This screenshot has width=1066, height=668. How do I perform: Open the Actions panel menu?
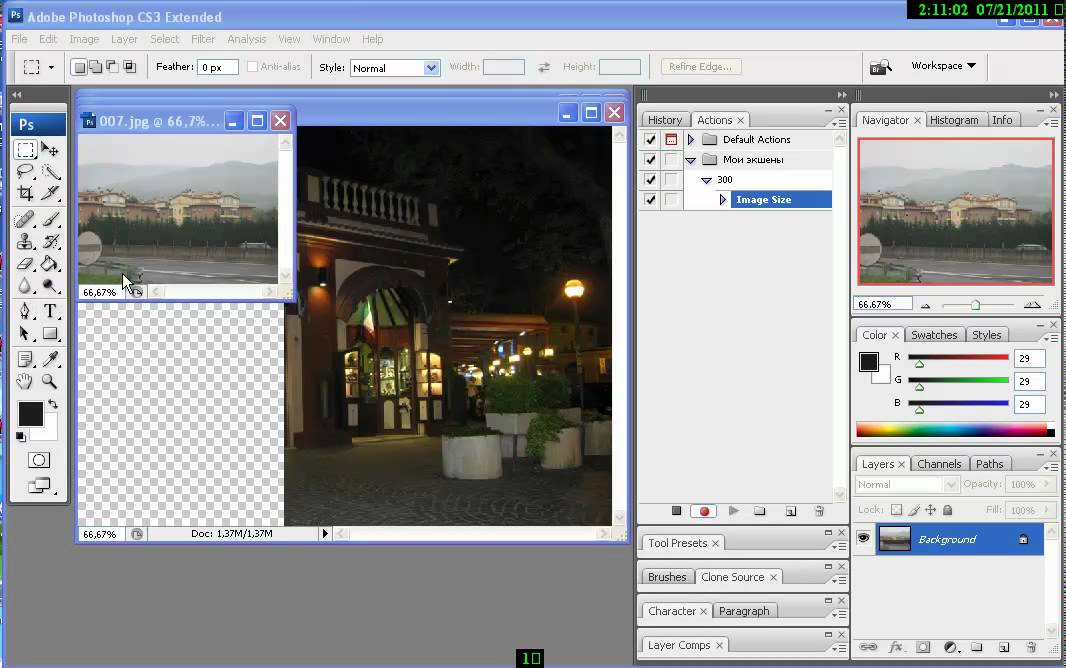[839, 123]
